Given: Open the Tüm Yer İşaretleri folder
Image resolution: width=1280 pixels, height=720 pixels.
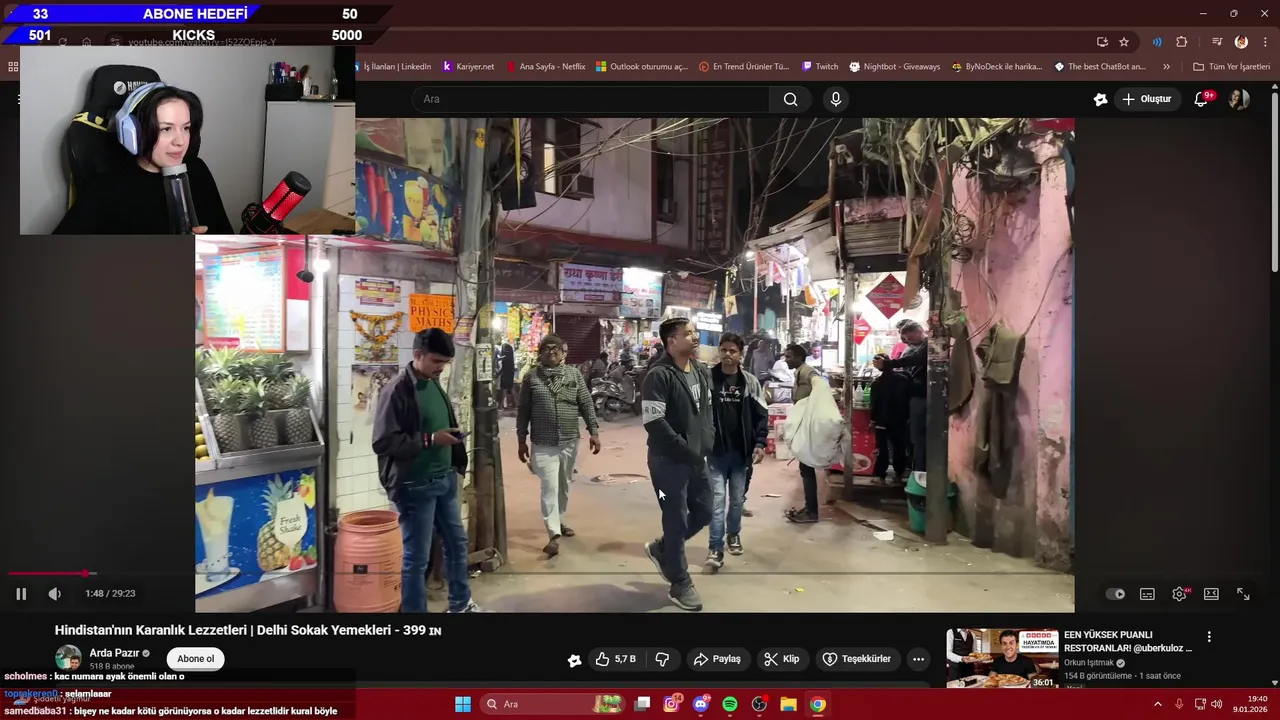Looking at the screenshot, I should (1231, 67).
